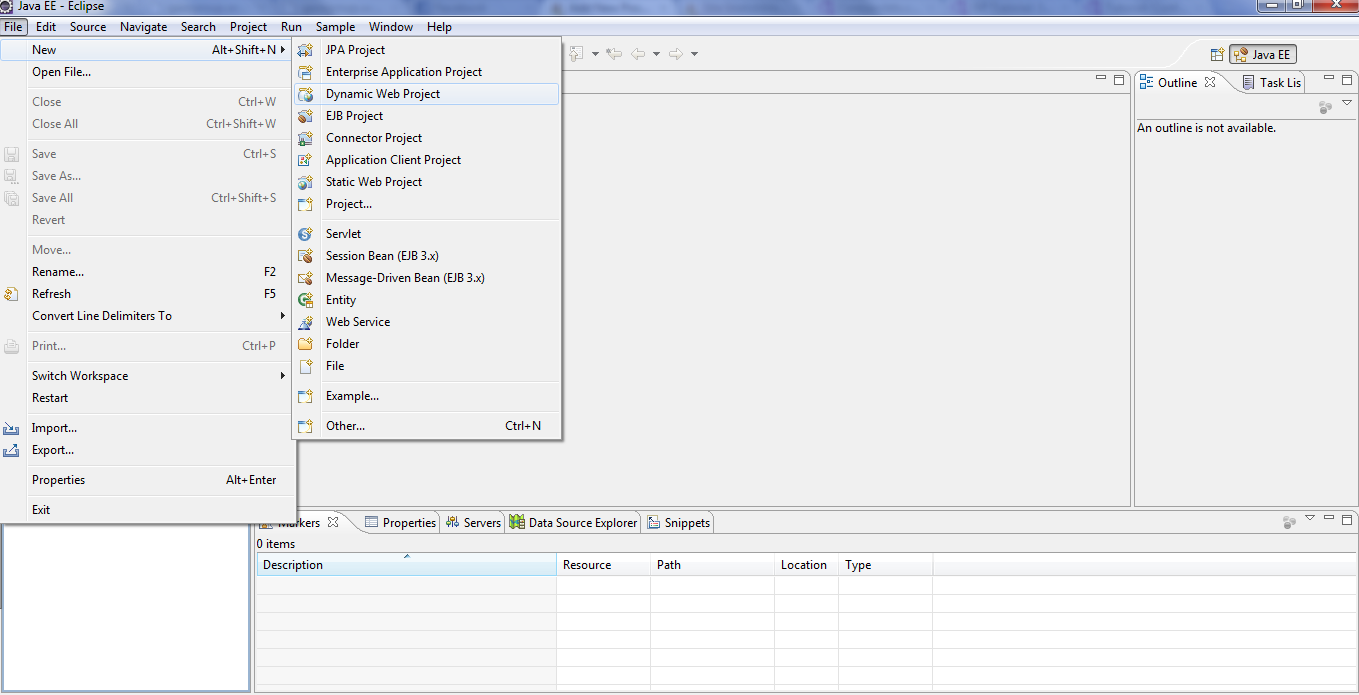
Task: Switch to the Servers tab
Action: click(474, 522)
